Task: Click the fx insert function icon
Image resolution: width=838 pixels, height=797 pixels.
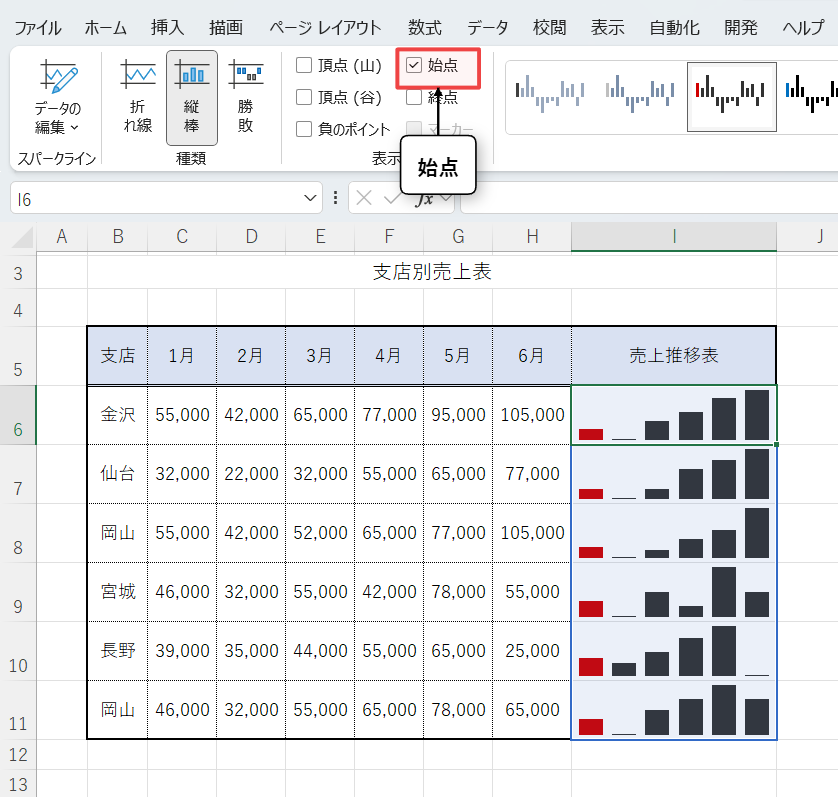Action: (424, 198)
